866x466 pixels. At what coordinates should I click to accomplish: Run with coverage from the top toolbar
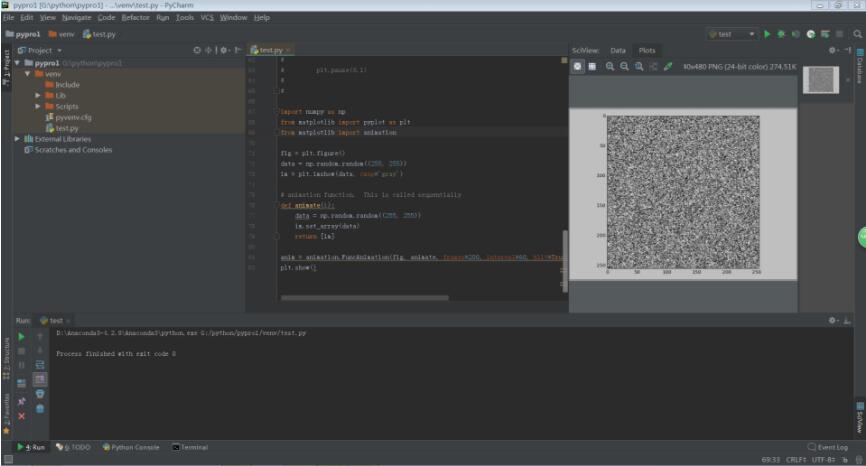tap(795, 34)
